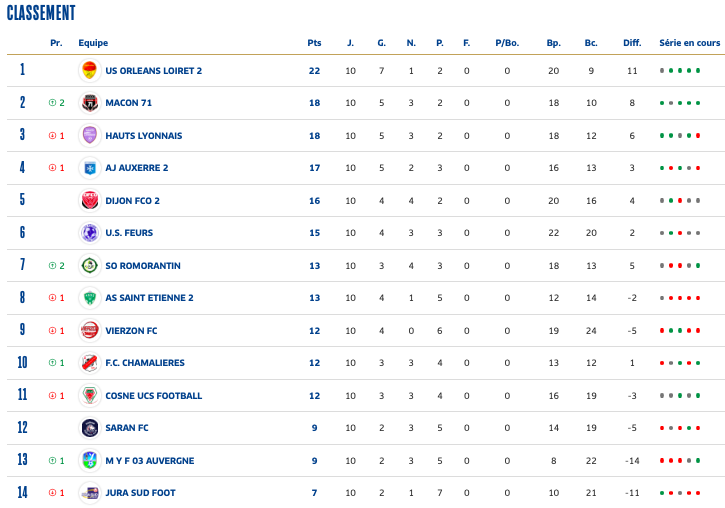
Task: Click the Série en cours column header
Action: [x=689, y=43]
